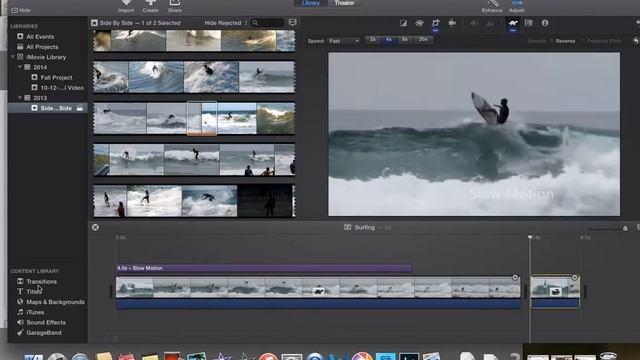Open the Speed Fast dropdown
This screenshot has height=360, width=640.
344,41
